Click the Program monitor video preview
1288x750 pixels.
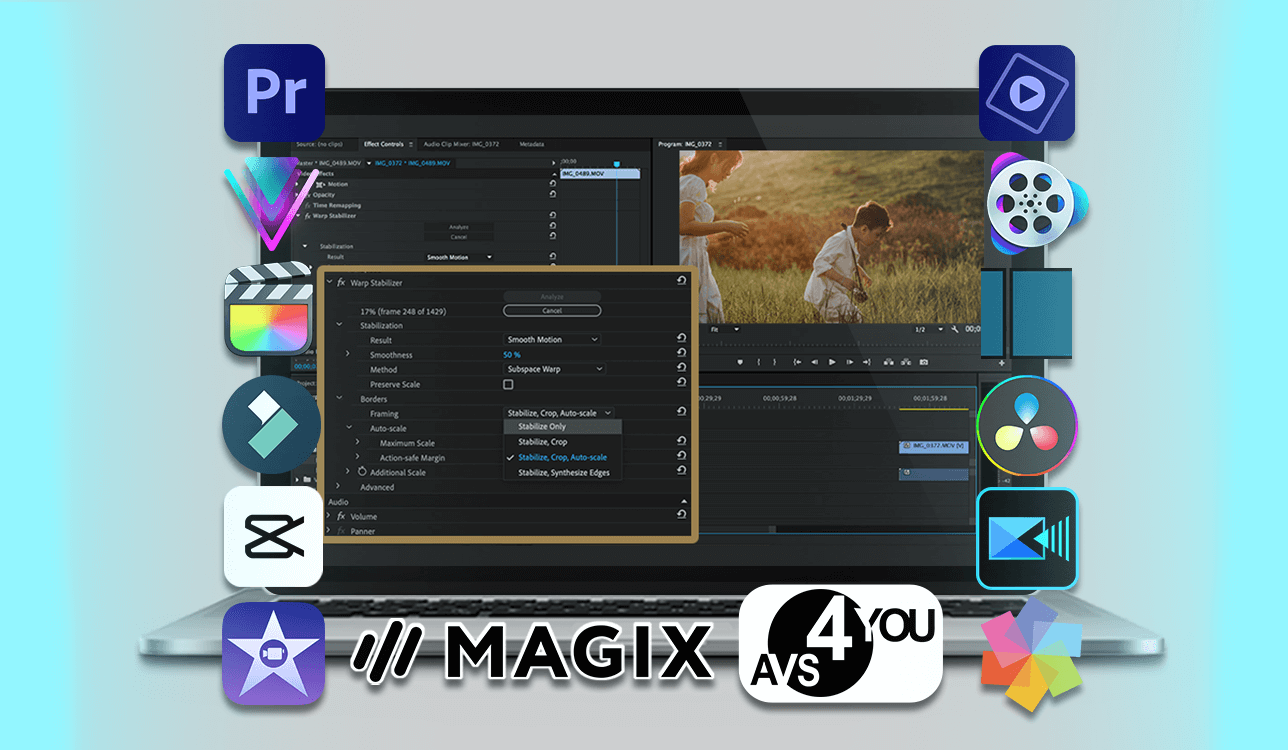click(x=832, y=236)
